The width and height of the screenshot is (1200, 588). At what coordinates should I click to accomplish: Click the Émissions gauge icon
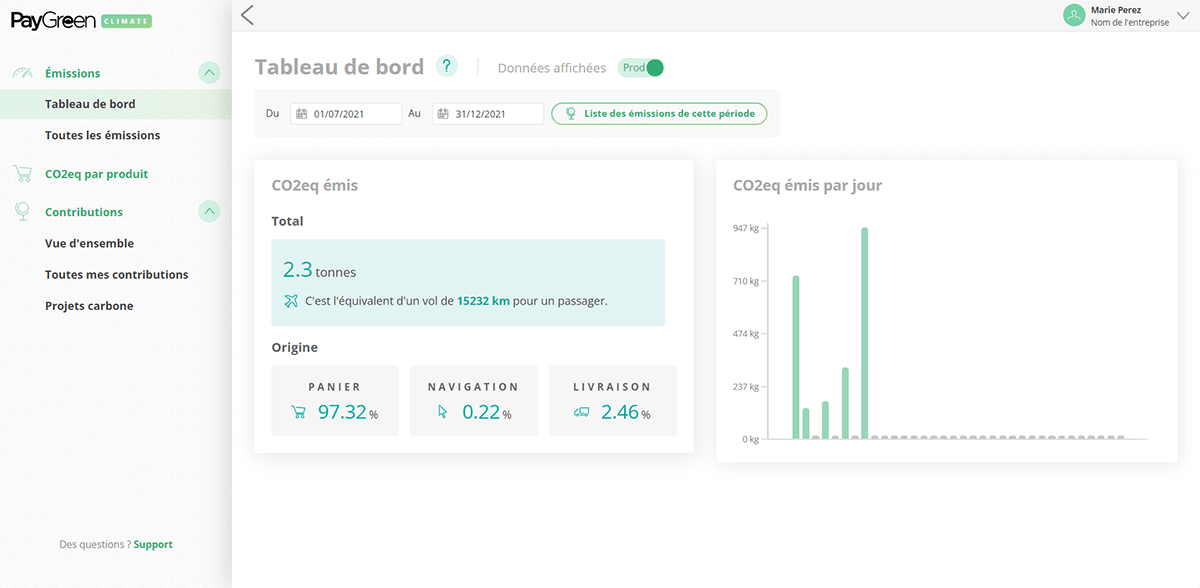pyautogui.click(x=23, y=73)
